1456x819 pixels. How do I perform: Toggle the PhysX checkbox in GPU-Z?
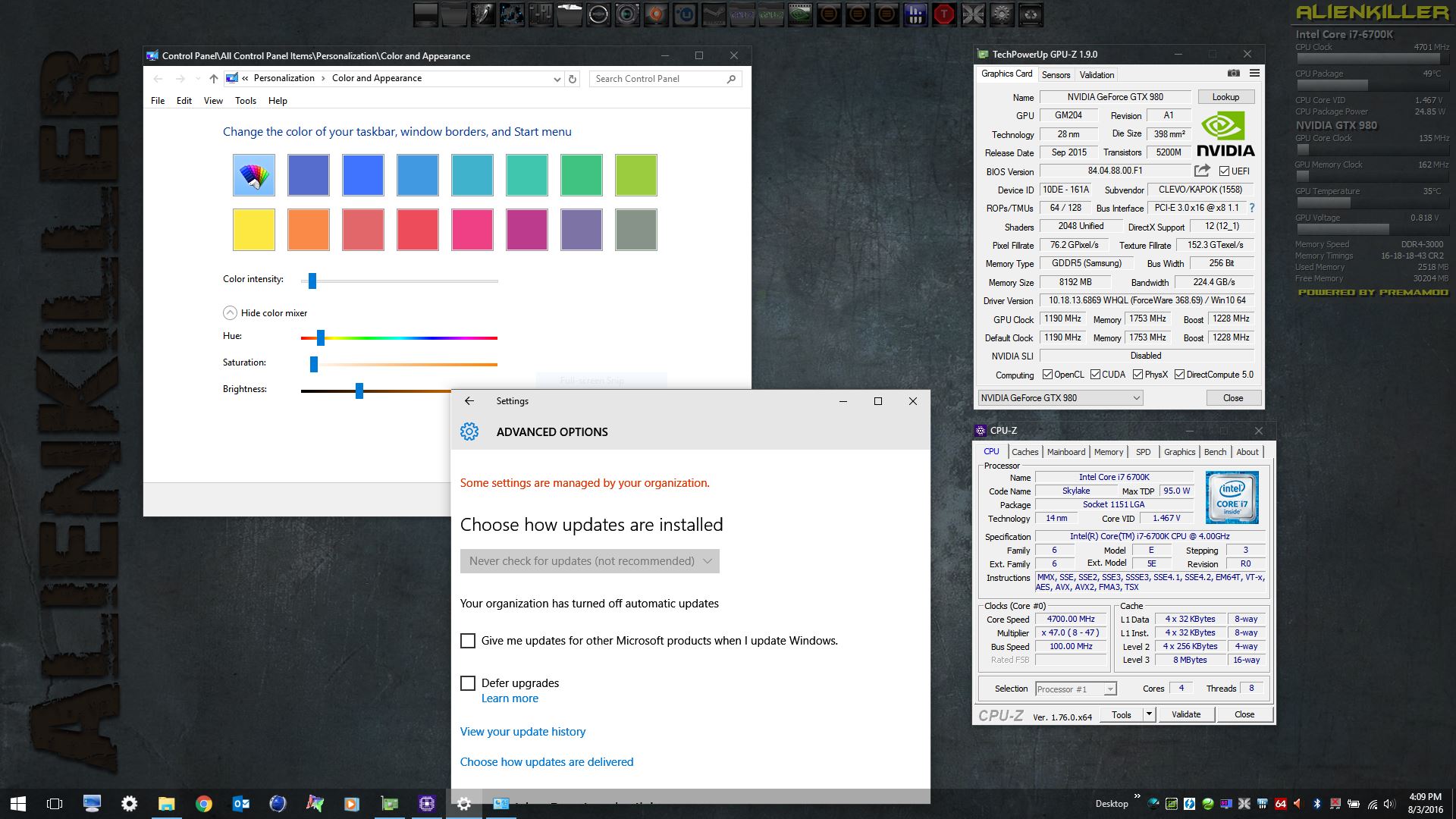1137,375
